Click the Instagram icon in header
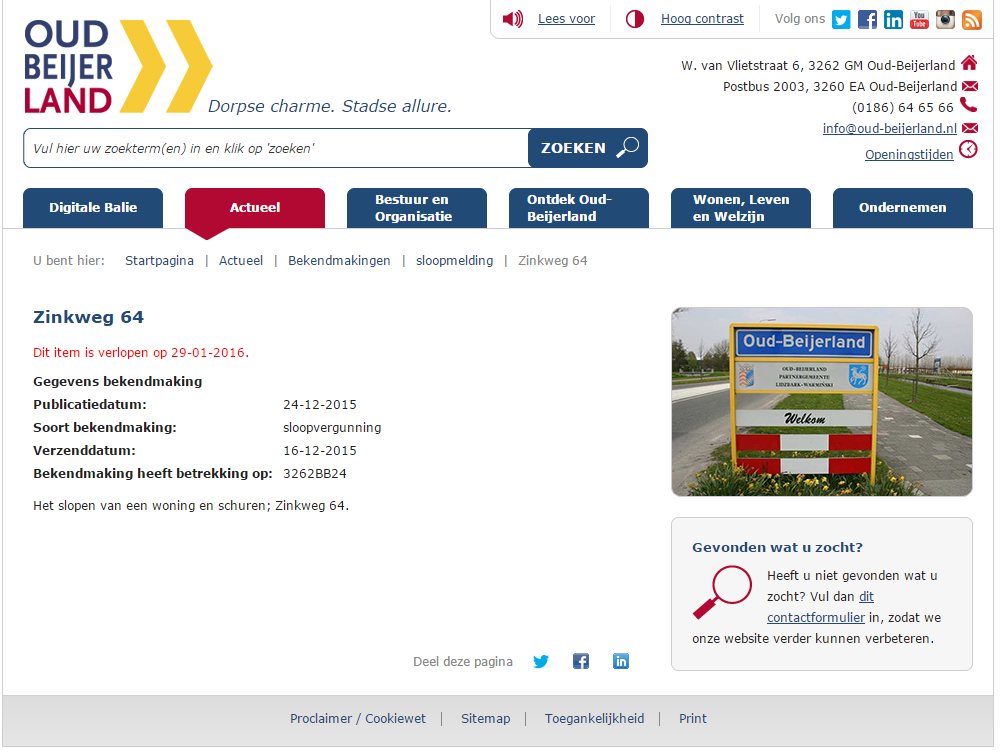The image size is (1000, 752). 945,19
